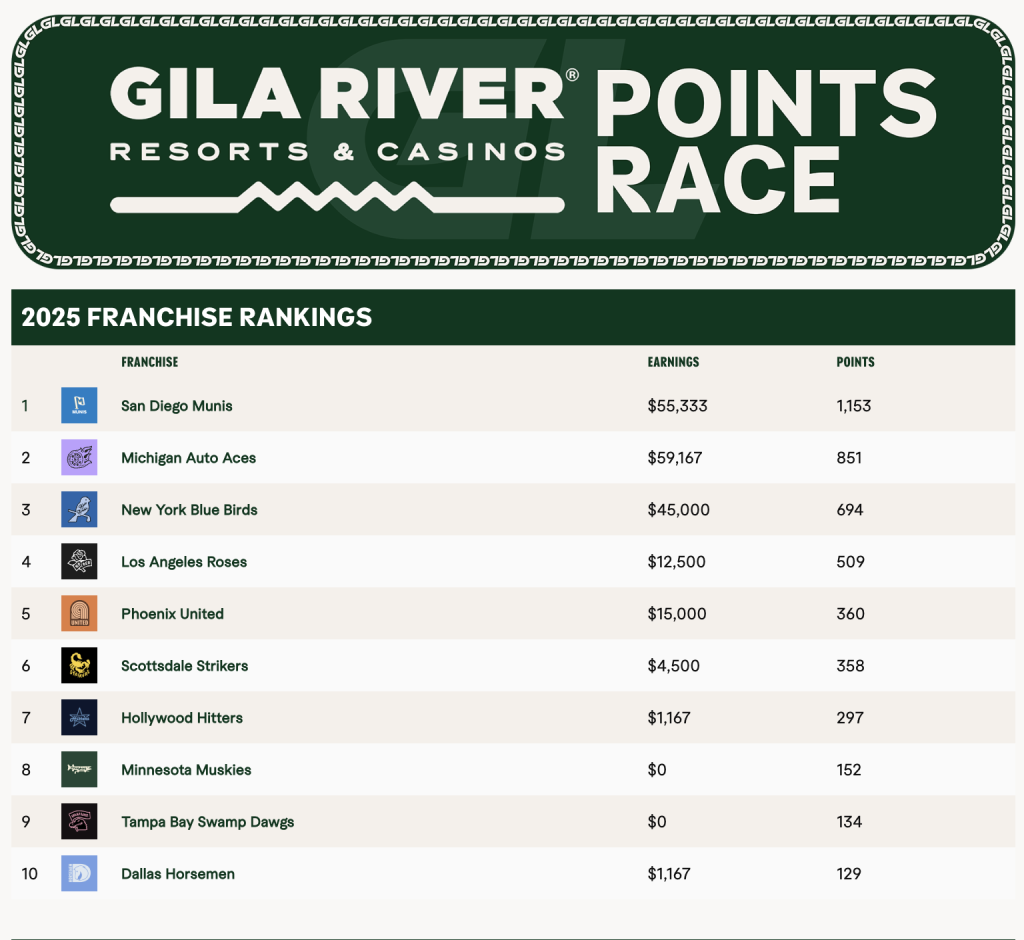
Task: Click the 2025 Franchise Rankings title bar
Action: [x=512, y=318]
